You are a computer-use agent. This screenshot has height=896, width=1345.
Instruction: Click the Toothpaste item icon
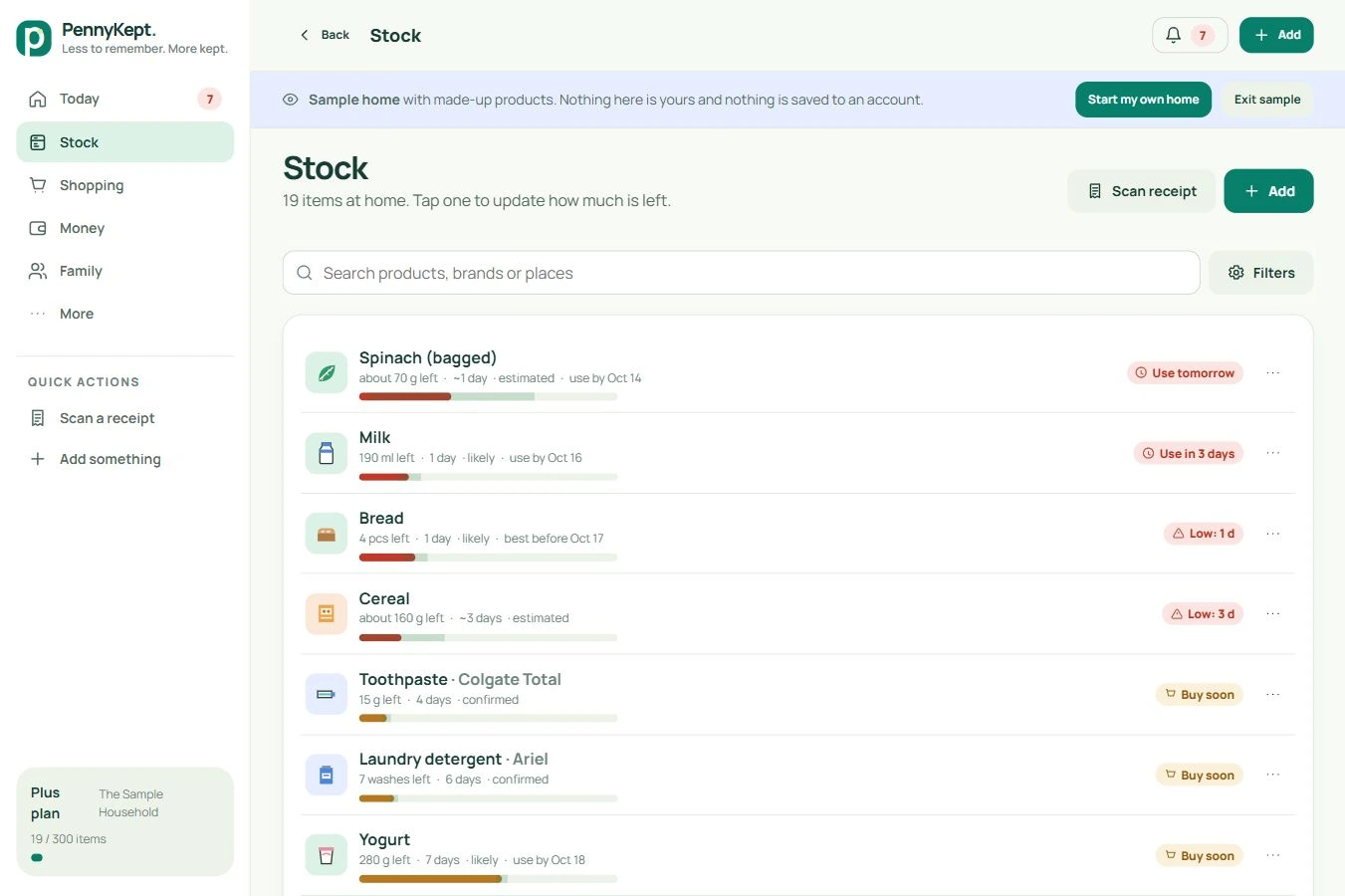click(326, 694)
